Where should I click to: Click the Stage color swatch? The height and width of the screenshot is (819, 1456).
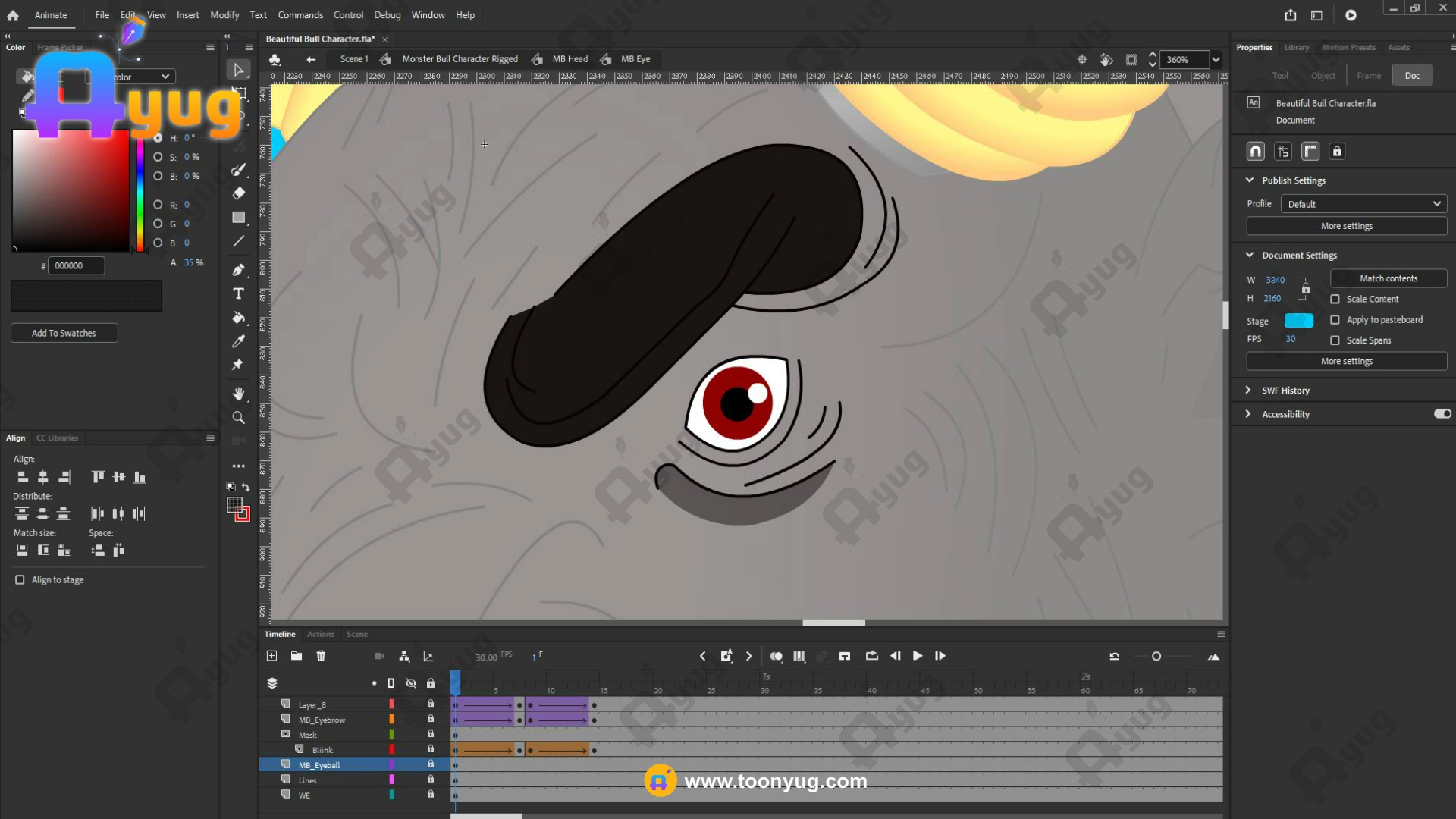(x=1298, y=321)
